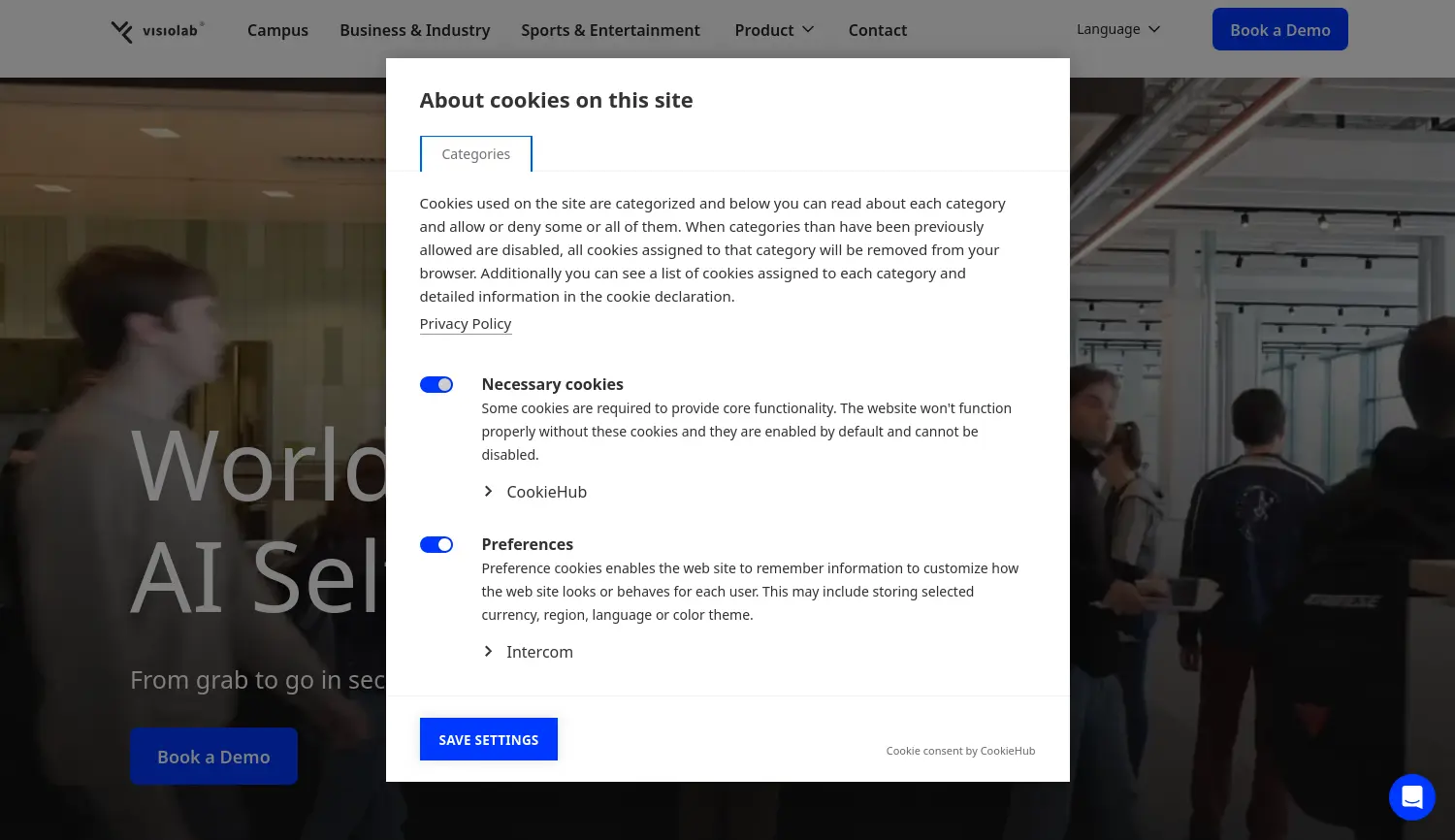The height and width of the screenshot is (840, 1455).
Task: Navigate to Sports & Entertainment
Action: coord(610,30)
